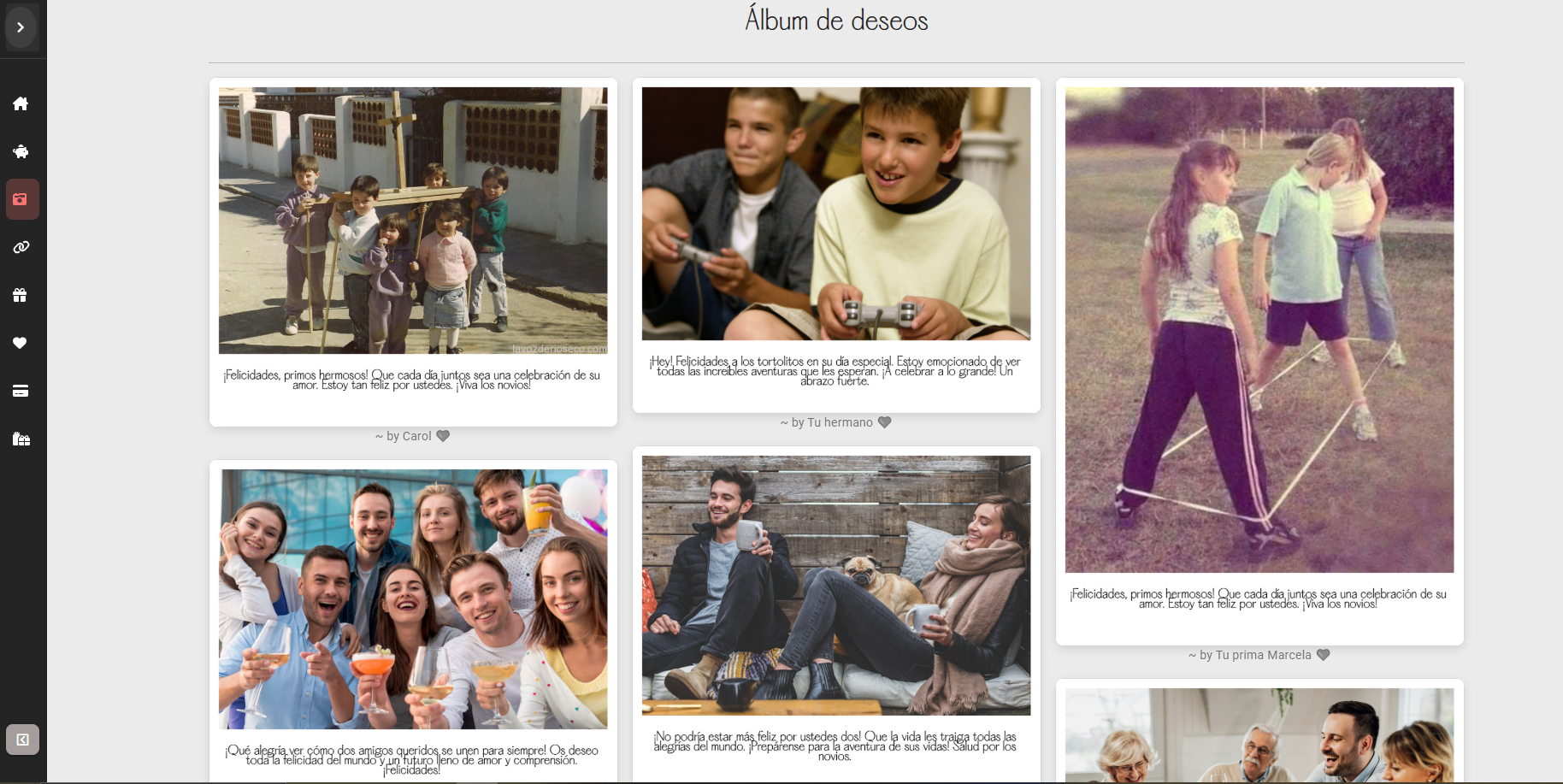
Task: Open the gift-and-people icon in sidebar
Action: (21, 439)
